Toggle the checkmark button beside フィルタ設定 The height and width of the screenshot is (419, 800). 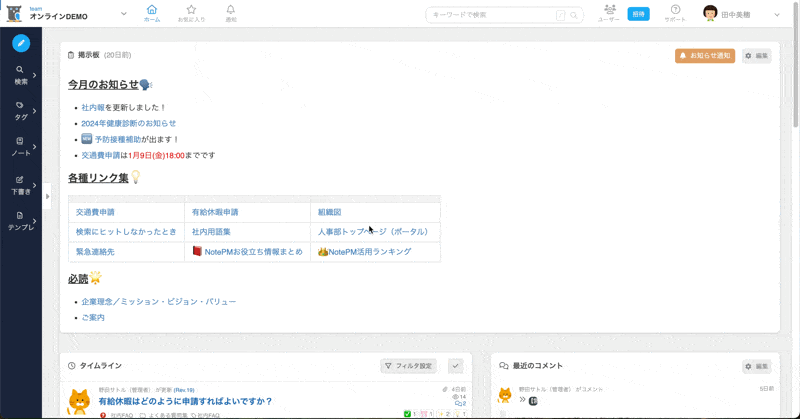pyautogui.click(x=455, y=366)
